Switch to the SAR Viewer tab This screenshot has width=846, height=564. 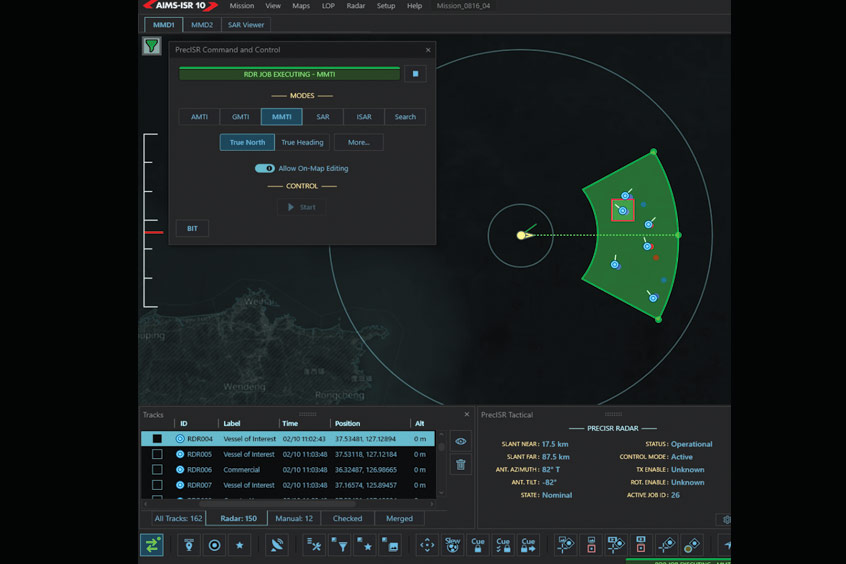tap(246, 25)
